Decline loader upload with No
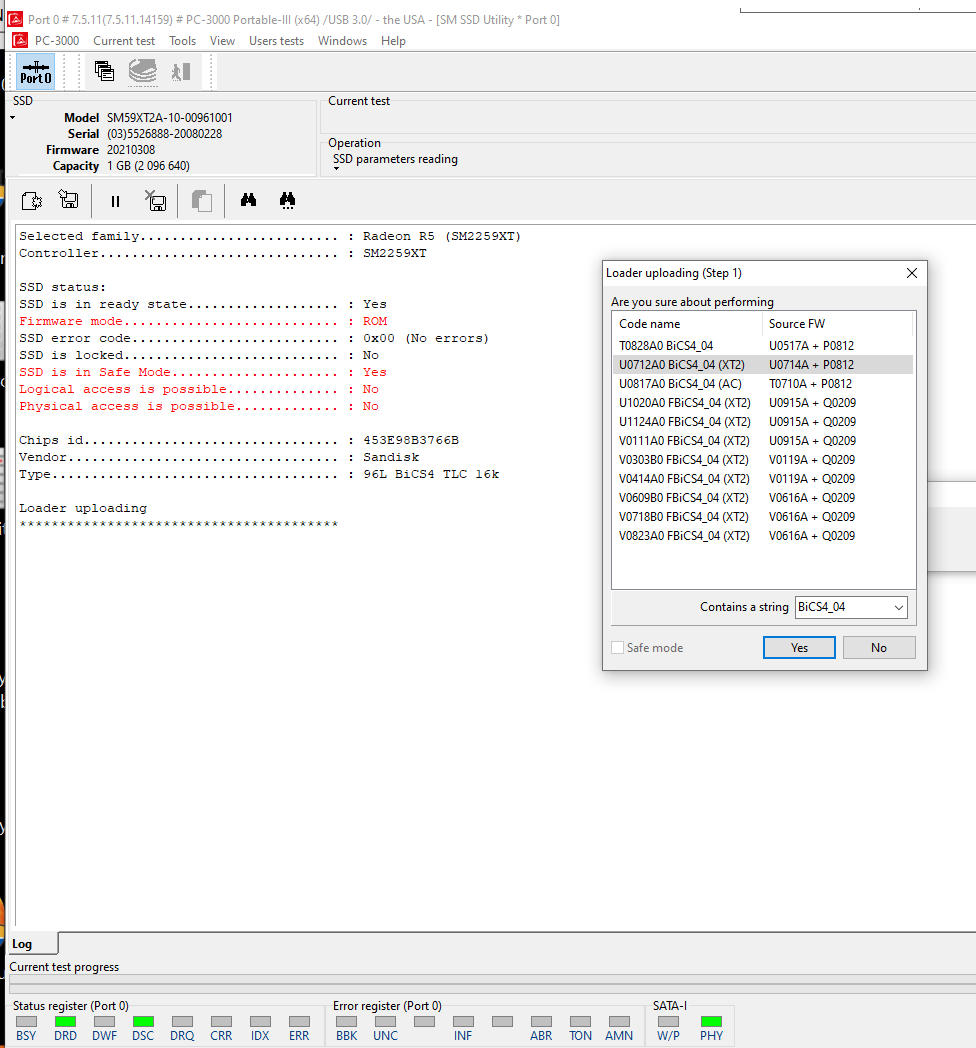Viewport: 976px width, 1048px height. coord(879,648)
